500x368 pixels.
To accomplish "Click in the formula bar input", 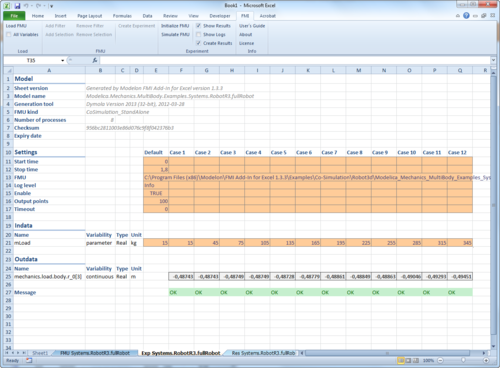I will (x=295, y=60).
